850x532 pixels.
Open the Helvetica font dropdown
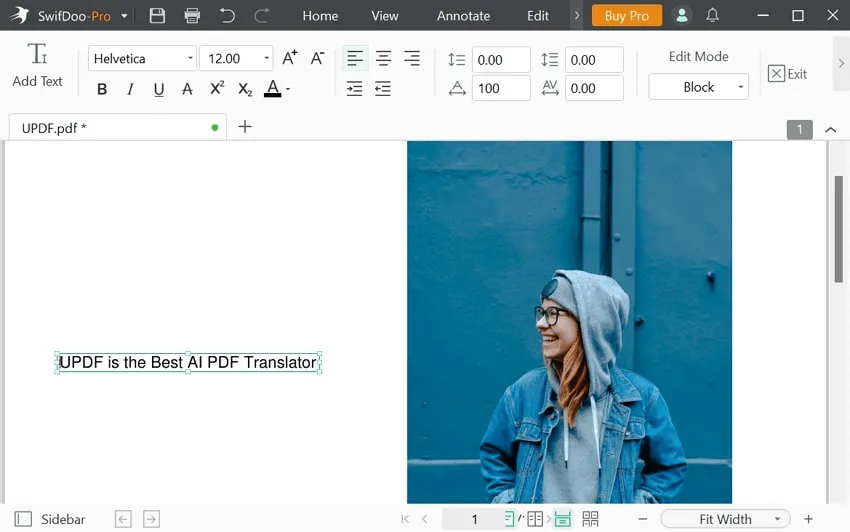tap(142, 59)
